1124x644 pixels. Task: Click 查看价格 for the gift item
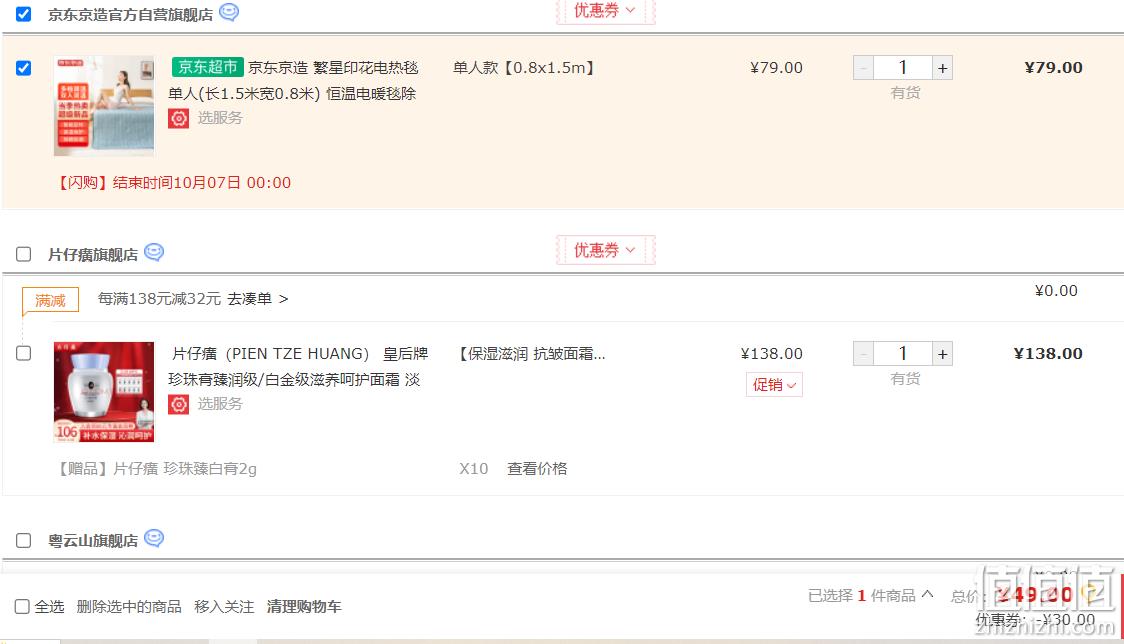pyautogui.click(x=538, y=468)
